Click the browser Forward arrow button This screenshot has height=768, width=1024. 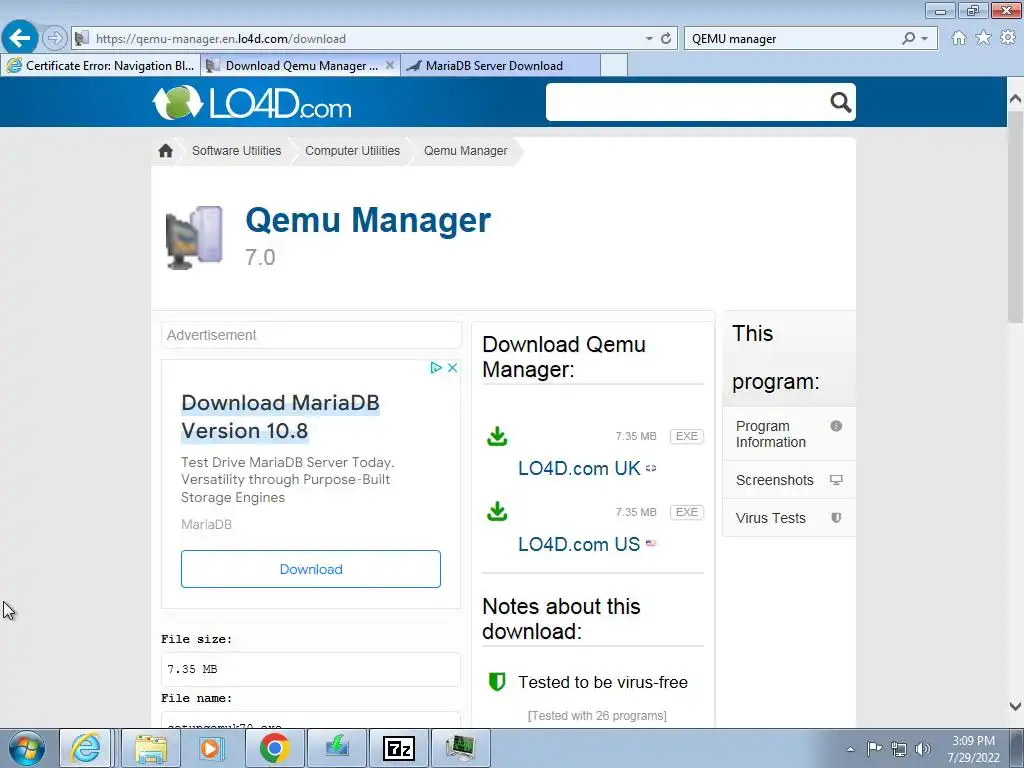(55, 38)
